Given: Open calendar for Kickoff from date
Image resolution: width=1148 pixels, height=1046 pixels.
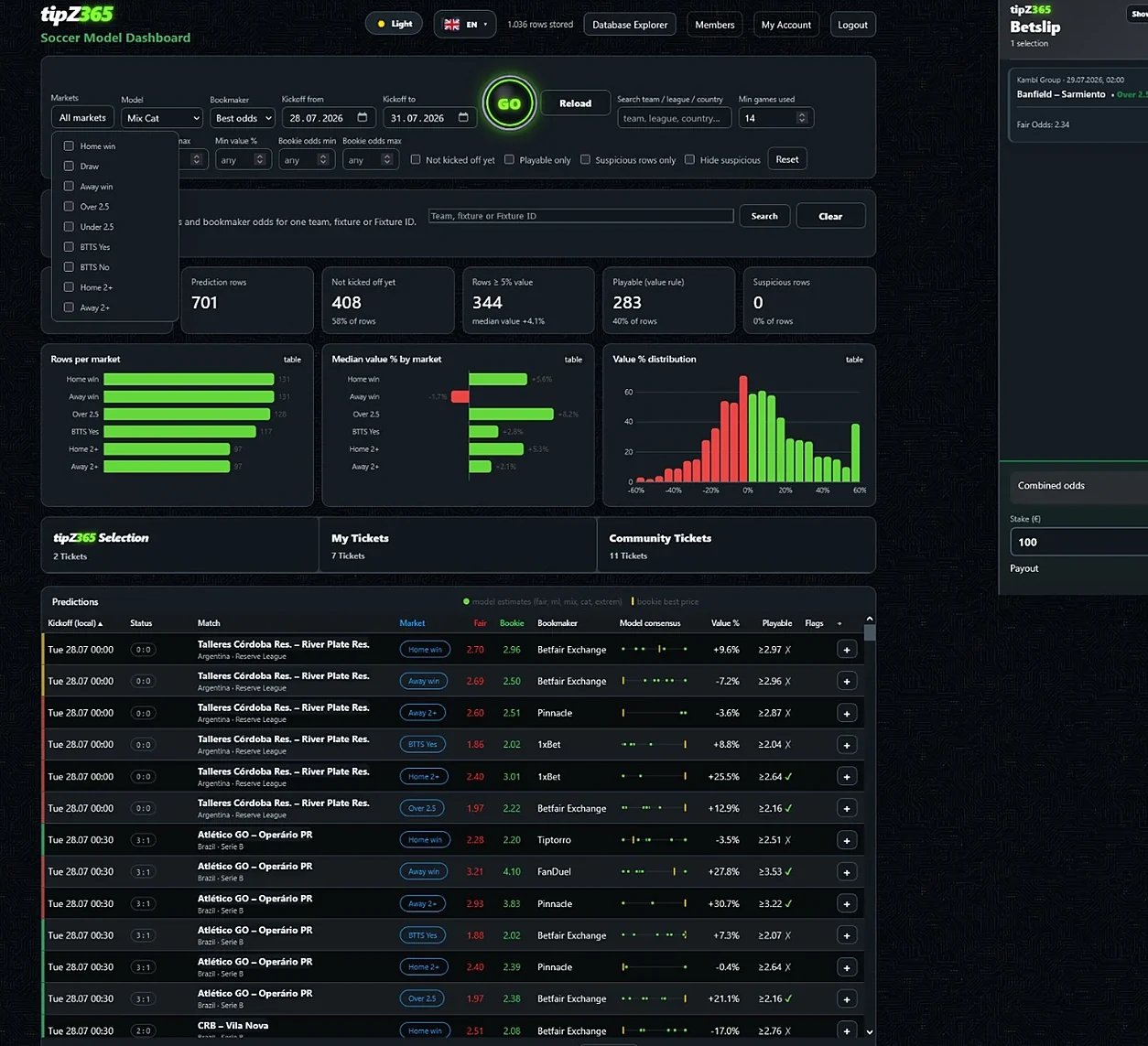Looking at the screenshot, I should pos(363,117).
